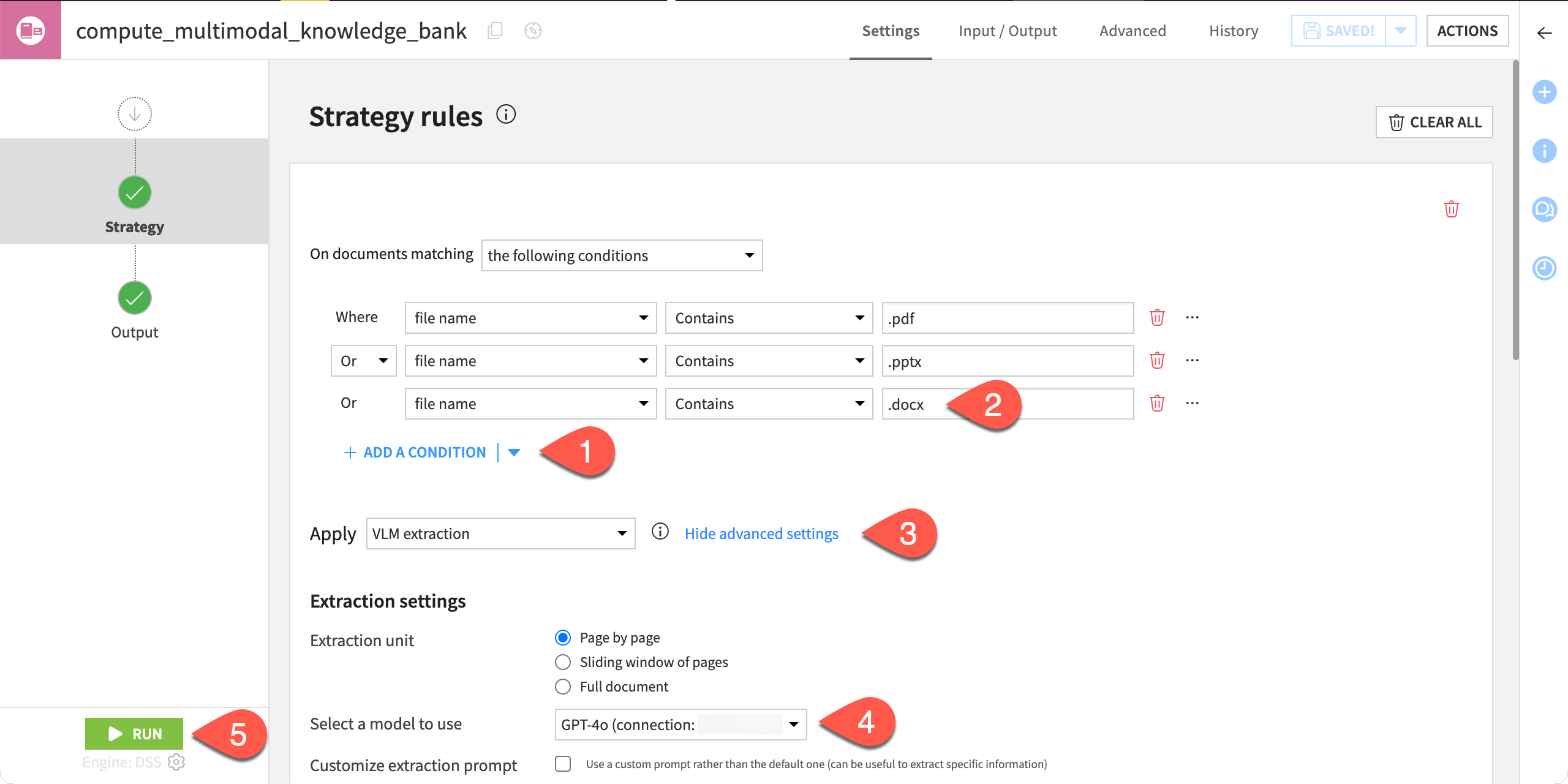Delete the .pptx condition row
The image size is (1568, 784).
[x=1157, y=360]
